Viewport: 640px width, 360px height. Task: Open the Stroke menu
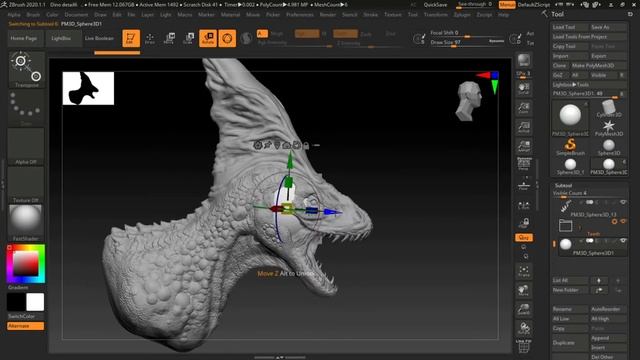[371, 15]
